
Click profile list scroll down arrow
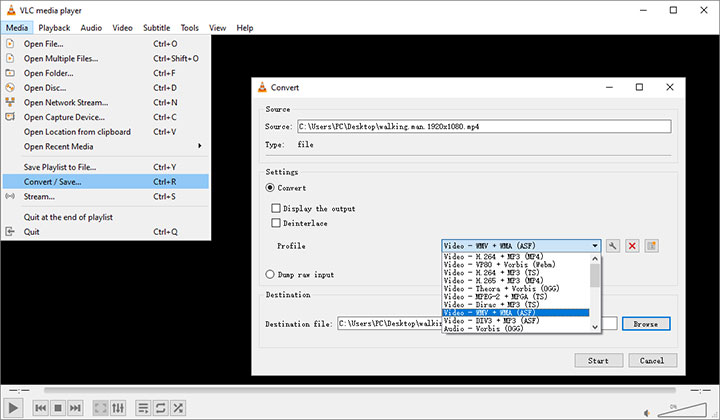(595, 327)
